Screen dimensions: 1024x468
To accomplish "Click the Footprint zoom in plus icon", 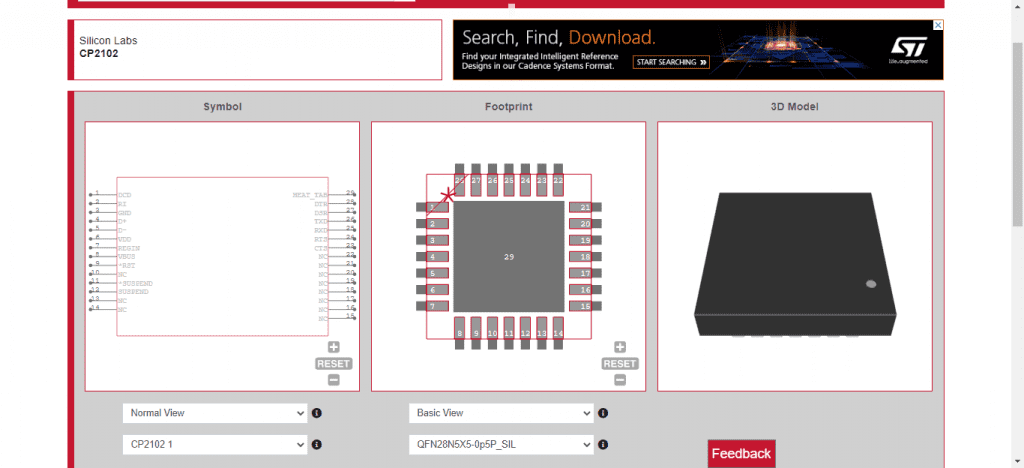I will 620,347.
